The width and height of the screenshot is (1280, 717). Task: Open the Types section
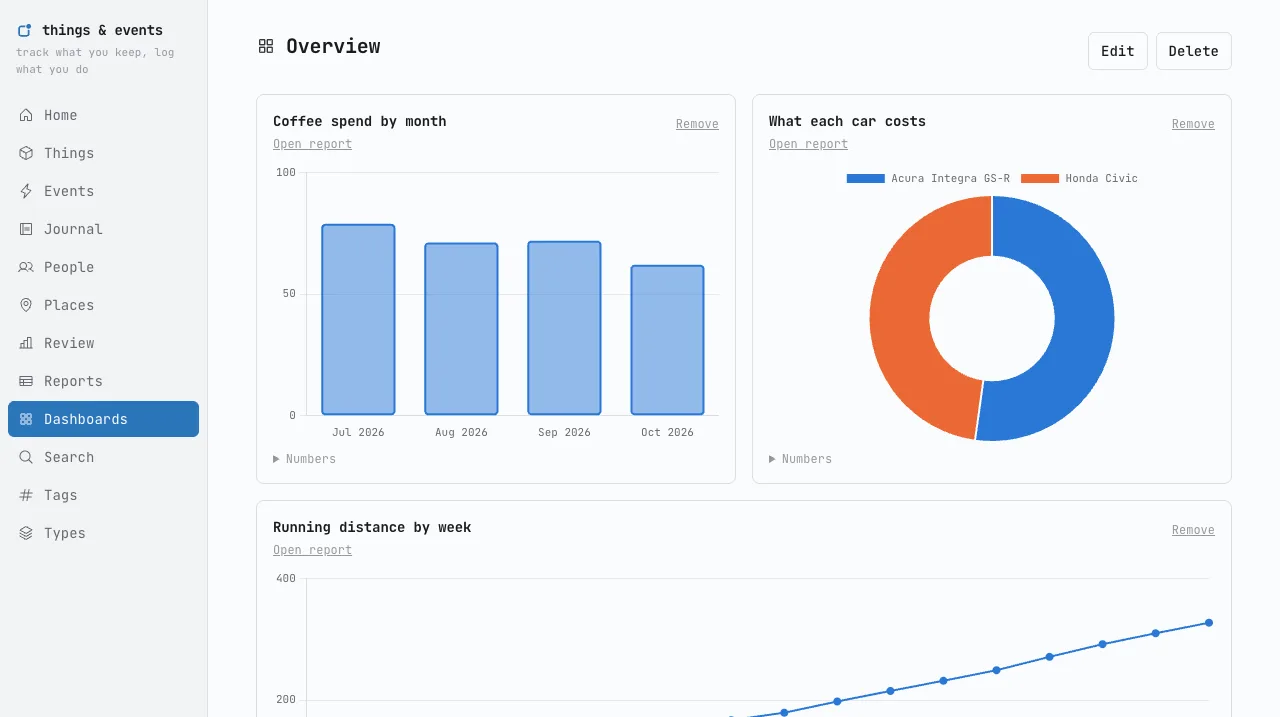pyautogui.click(x=103, y=533)
